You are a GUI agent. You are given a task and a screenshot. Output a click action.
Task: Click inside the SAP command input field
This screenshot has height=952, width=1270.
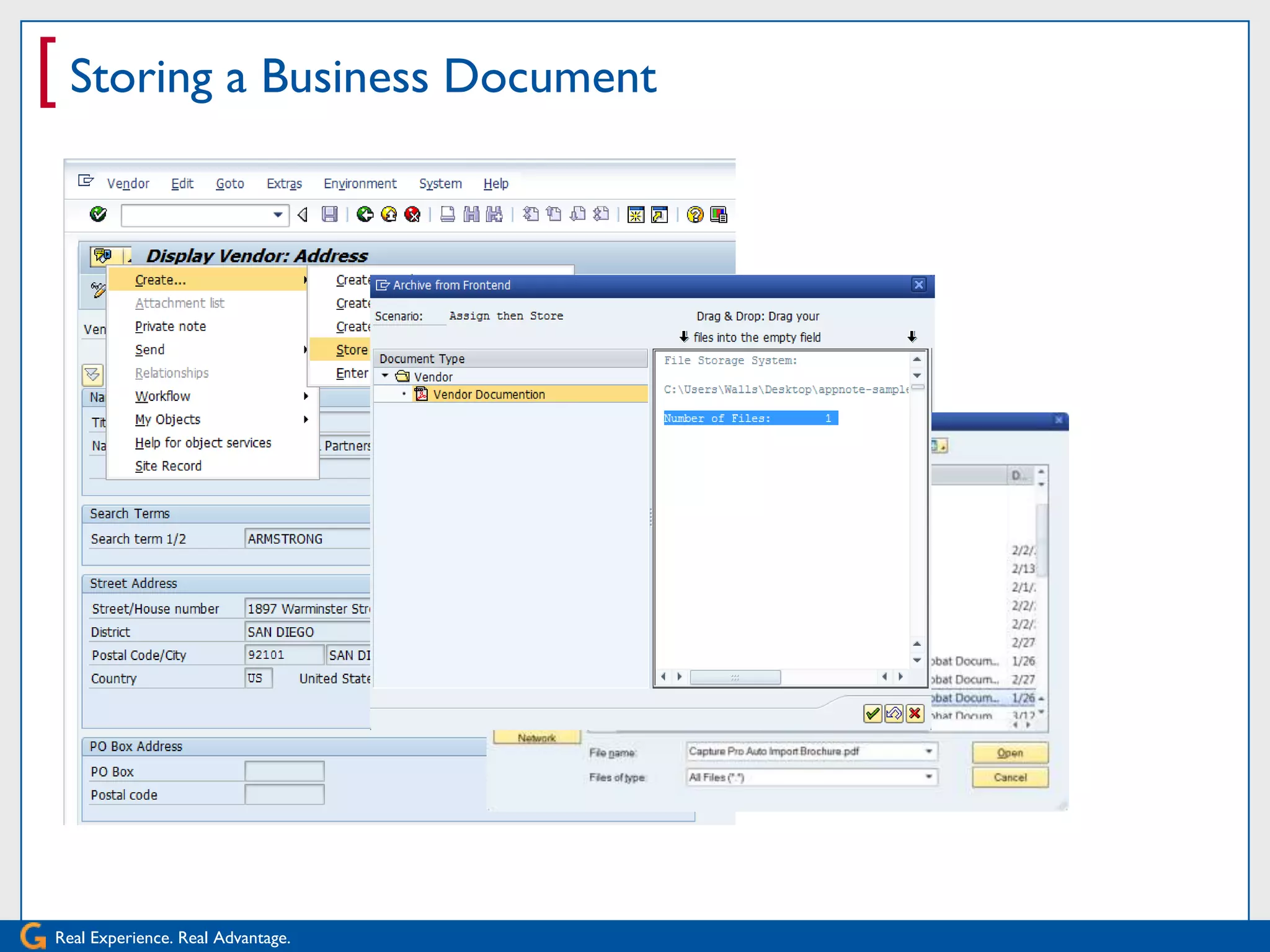[197, 215]
